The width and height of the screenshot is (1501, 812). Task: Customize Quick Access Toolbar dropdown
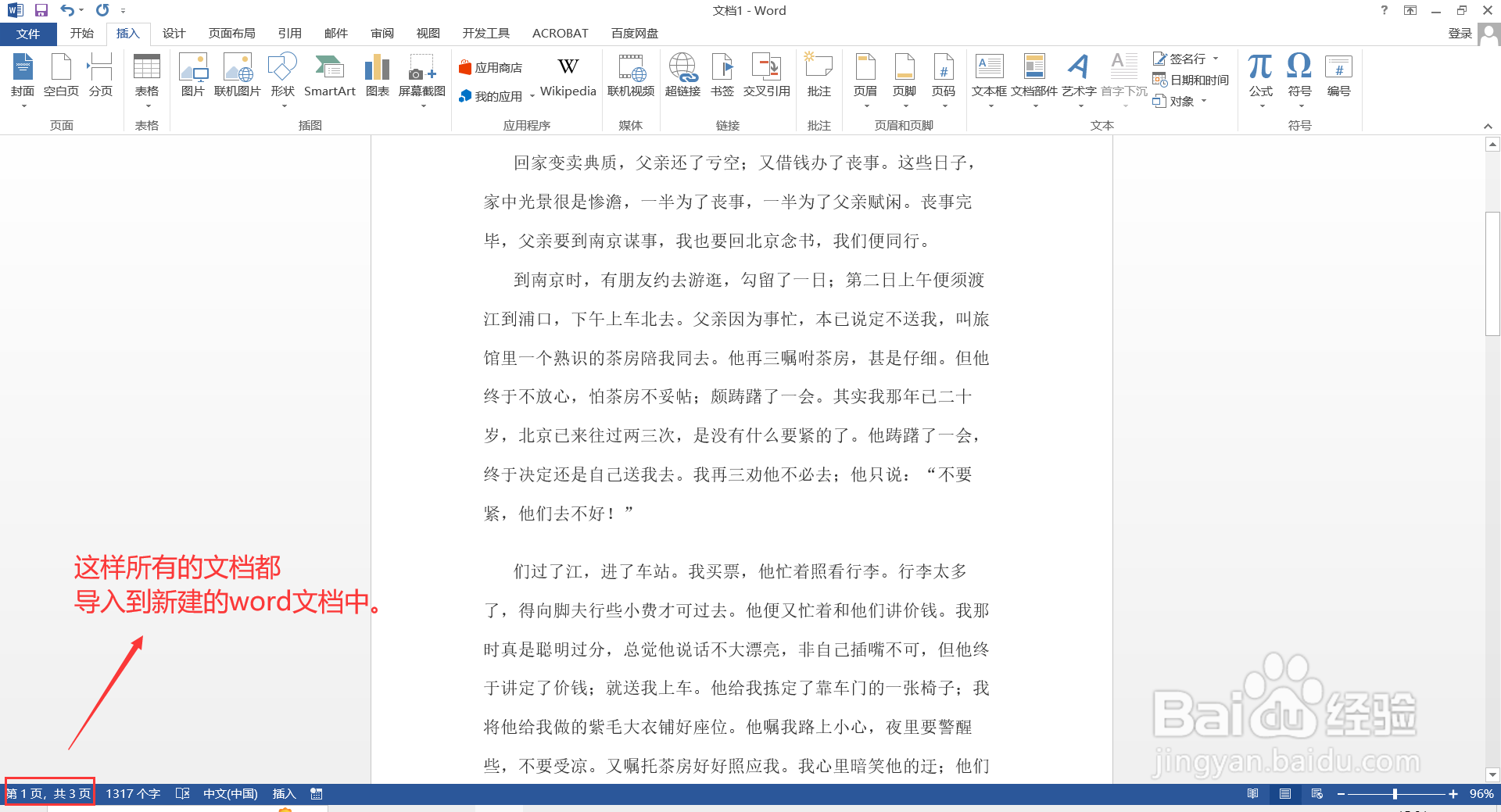pos(123,11)
